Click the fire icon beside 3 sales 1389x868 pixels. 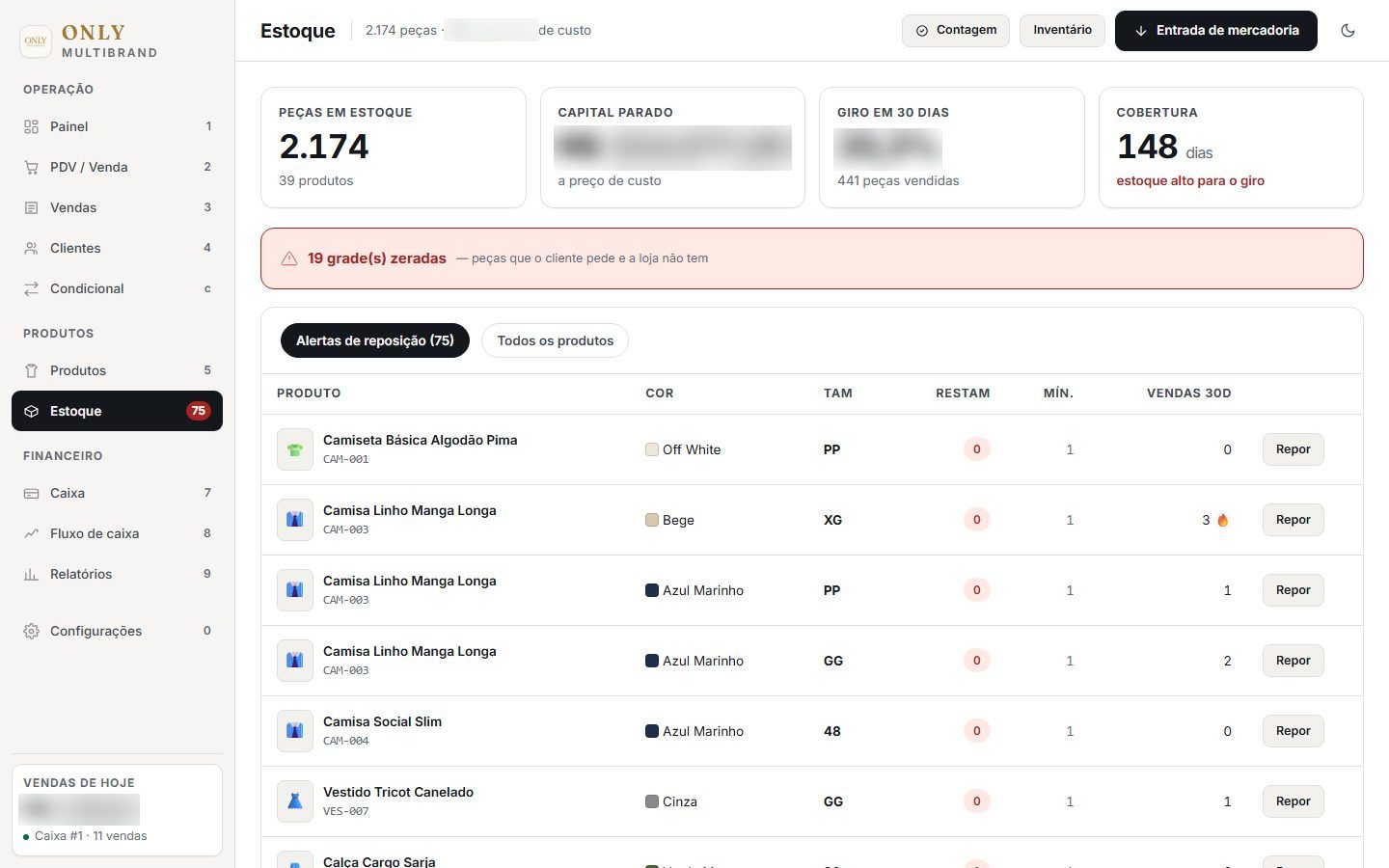click(x=1223, y=520)
